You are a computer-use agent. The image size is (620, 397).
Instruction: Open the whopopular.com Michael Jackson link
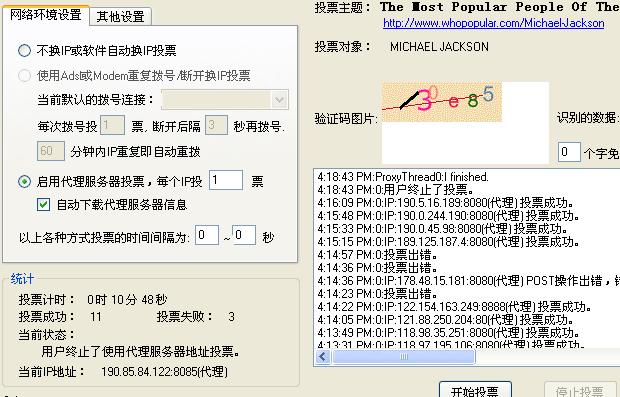[x=493, y=23]
